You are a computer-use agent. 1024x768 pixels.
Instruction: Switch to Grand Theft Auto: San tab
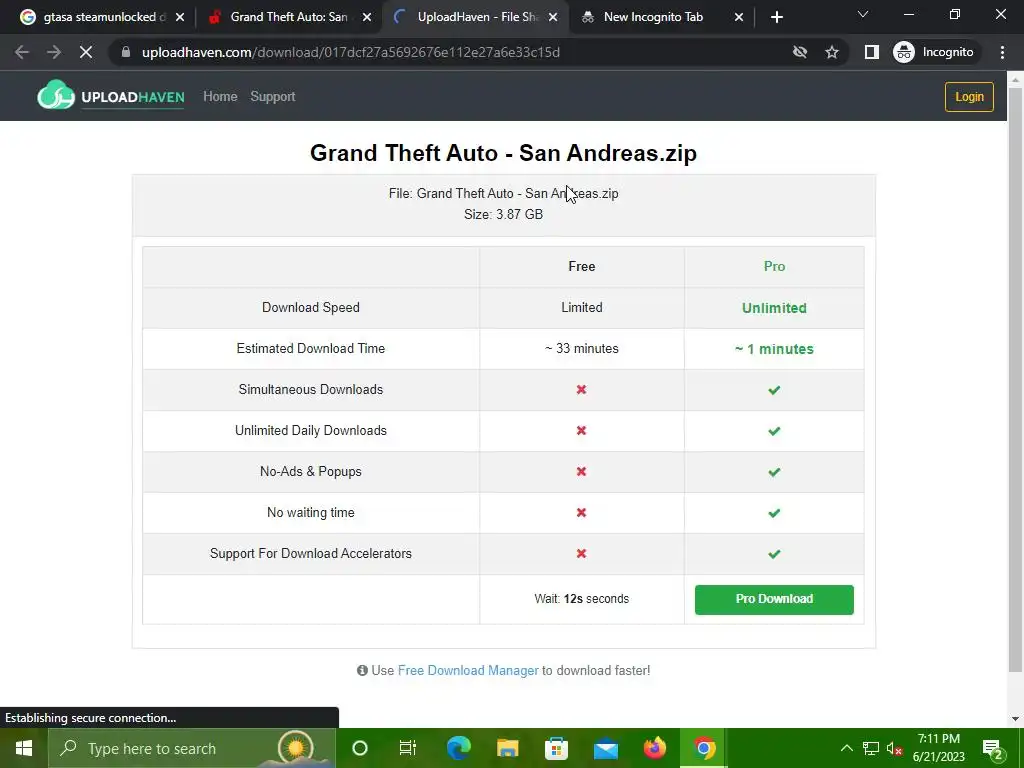(x=289, y=17)
